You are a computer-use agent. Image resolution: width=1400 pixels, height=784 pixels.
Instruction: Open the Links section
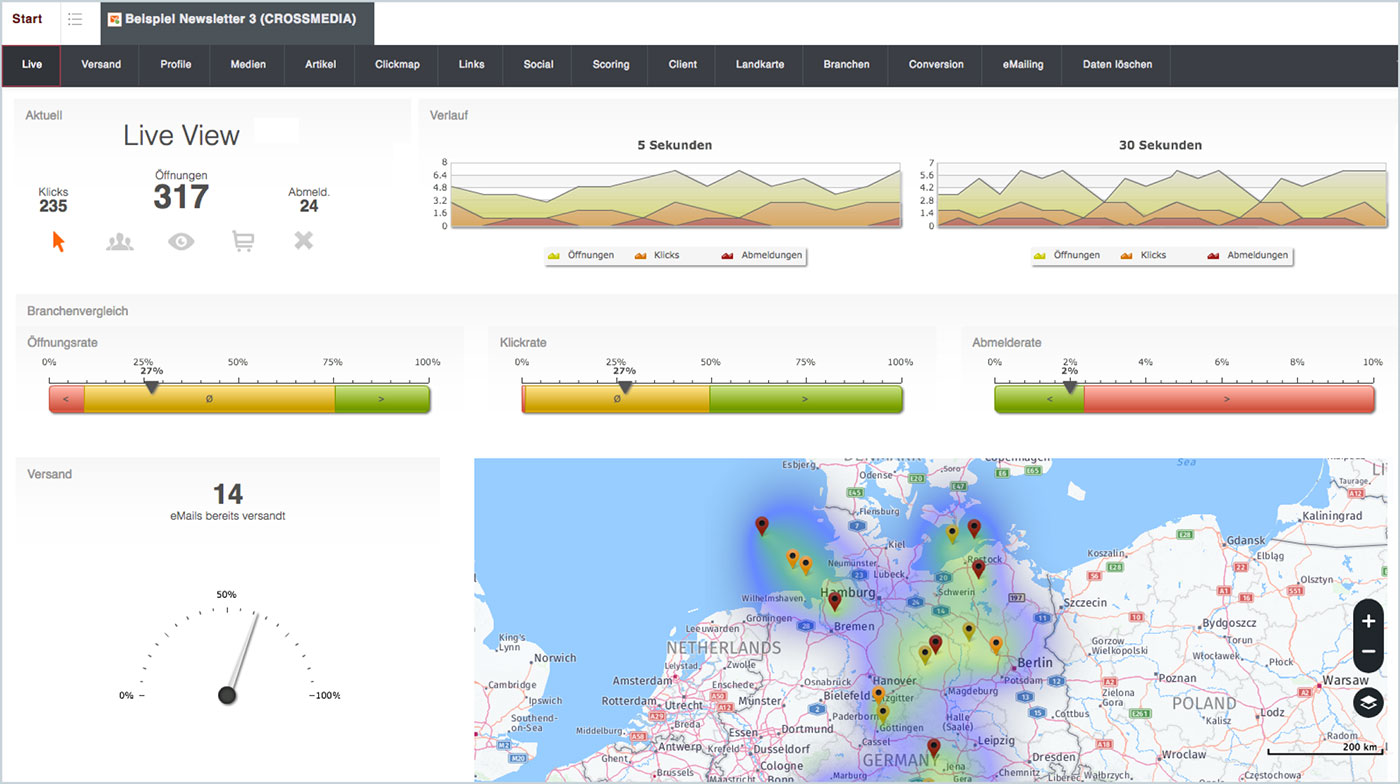pos(471,65)
